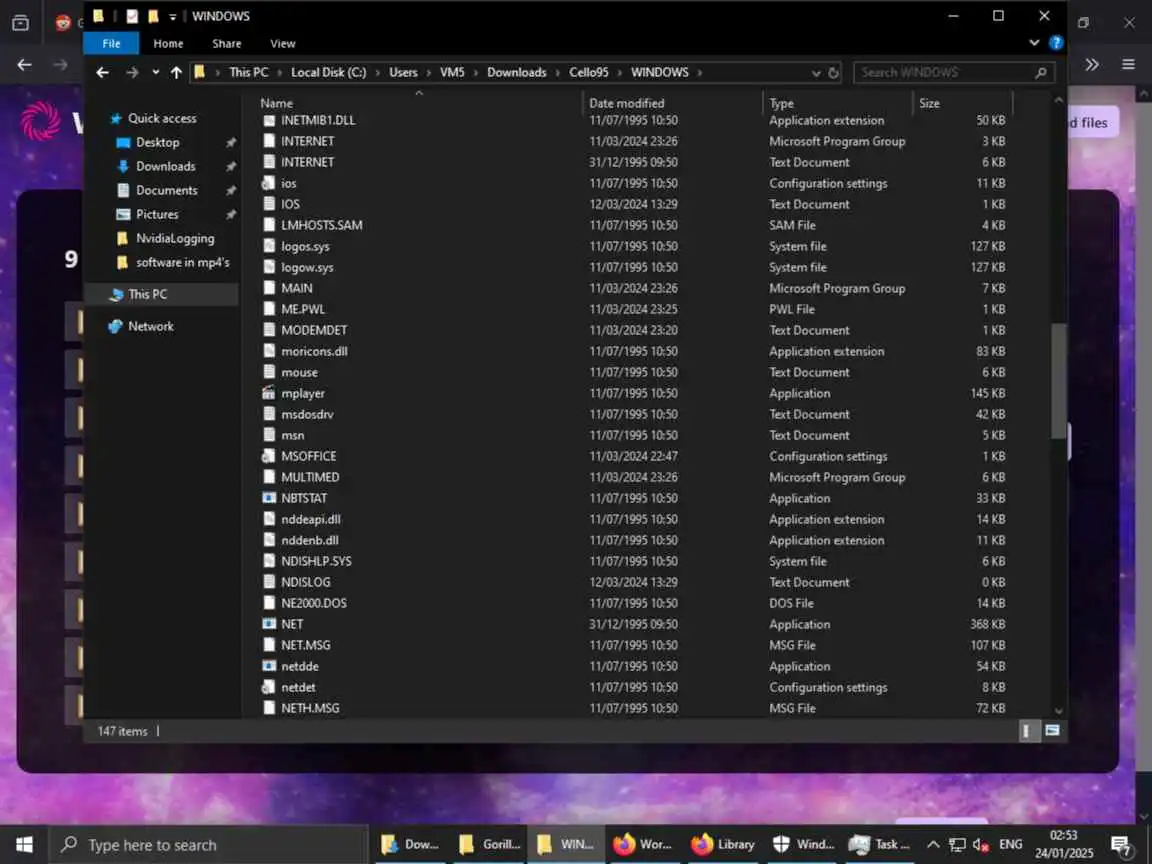Go up one folder level arrow
This screenshot has width=1152, height=864.
[176, 72]
